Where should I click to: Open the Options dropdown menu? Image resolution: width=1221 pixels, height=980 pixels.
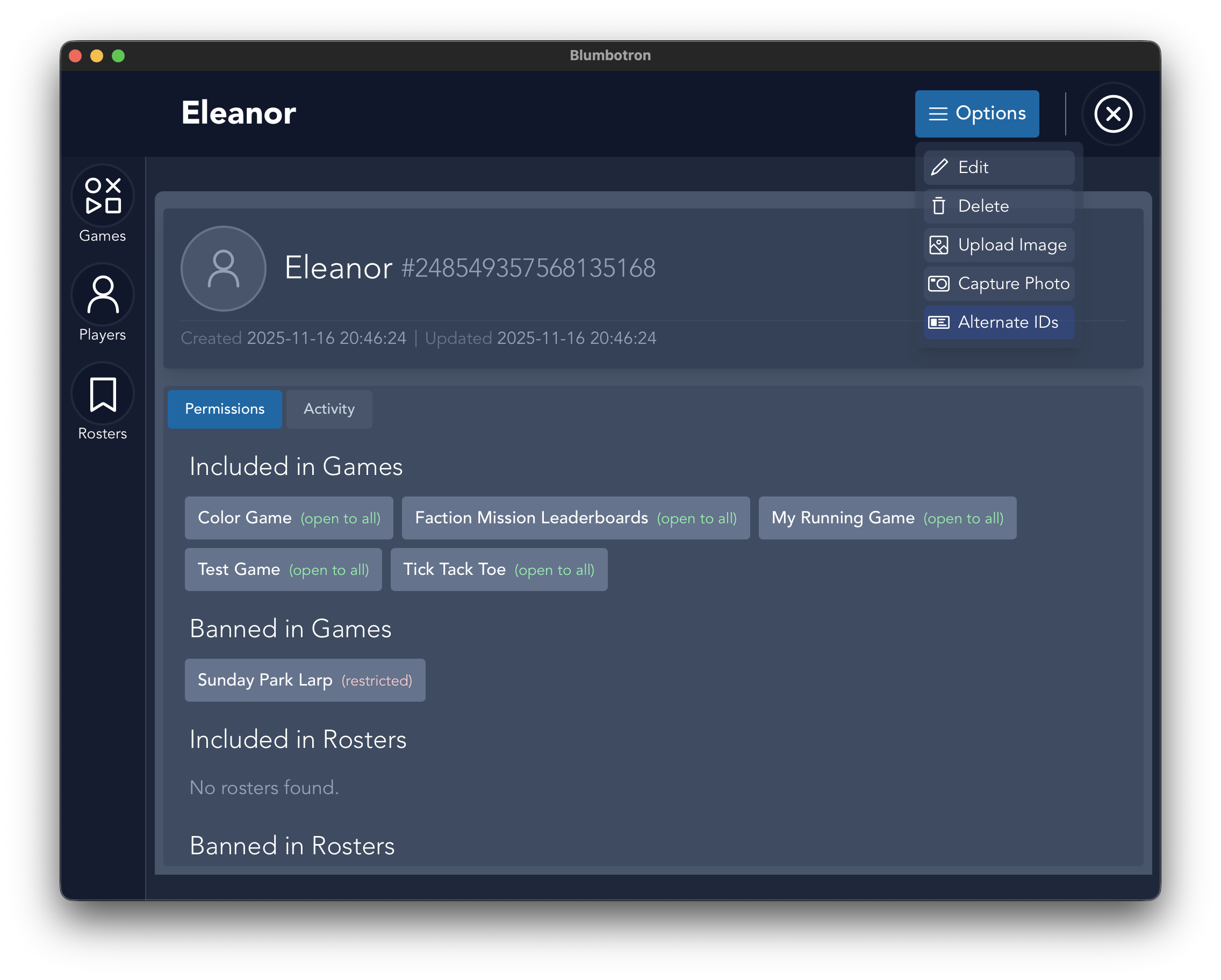[977, 113]
